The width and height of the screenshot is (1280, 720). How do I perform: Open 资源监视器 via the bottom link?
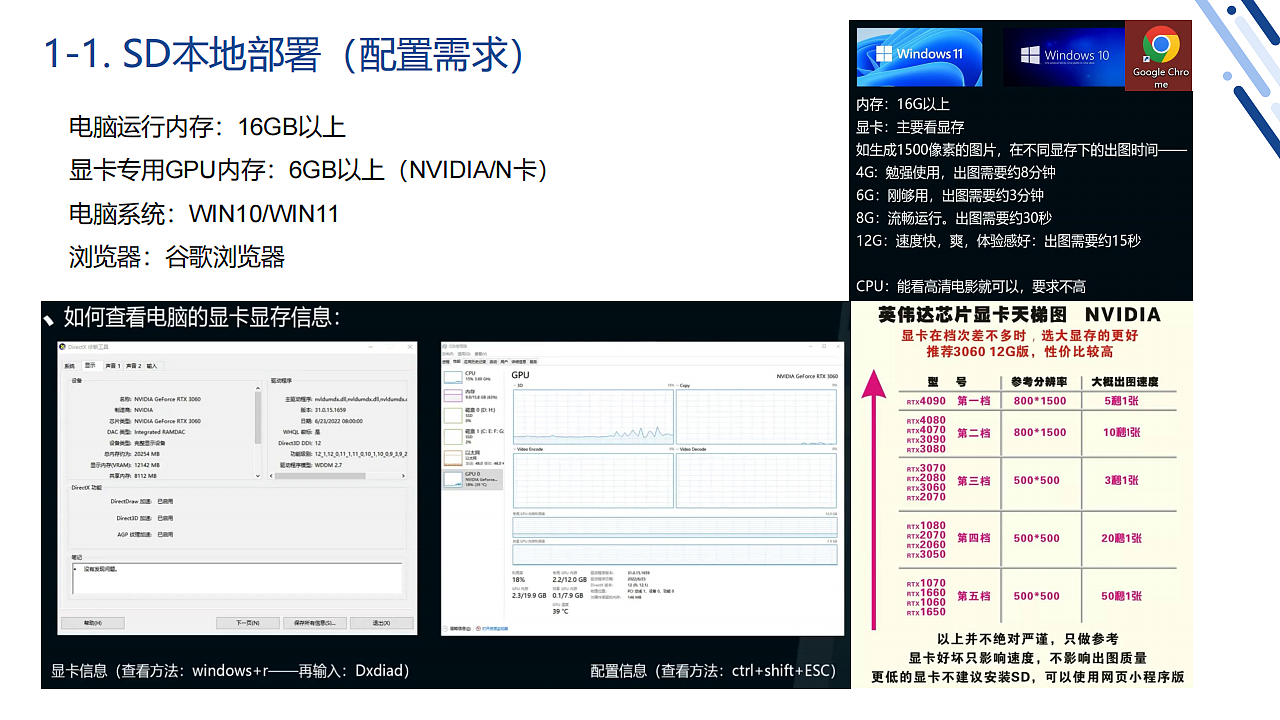(x=495, y=628)
